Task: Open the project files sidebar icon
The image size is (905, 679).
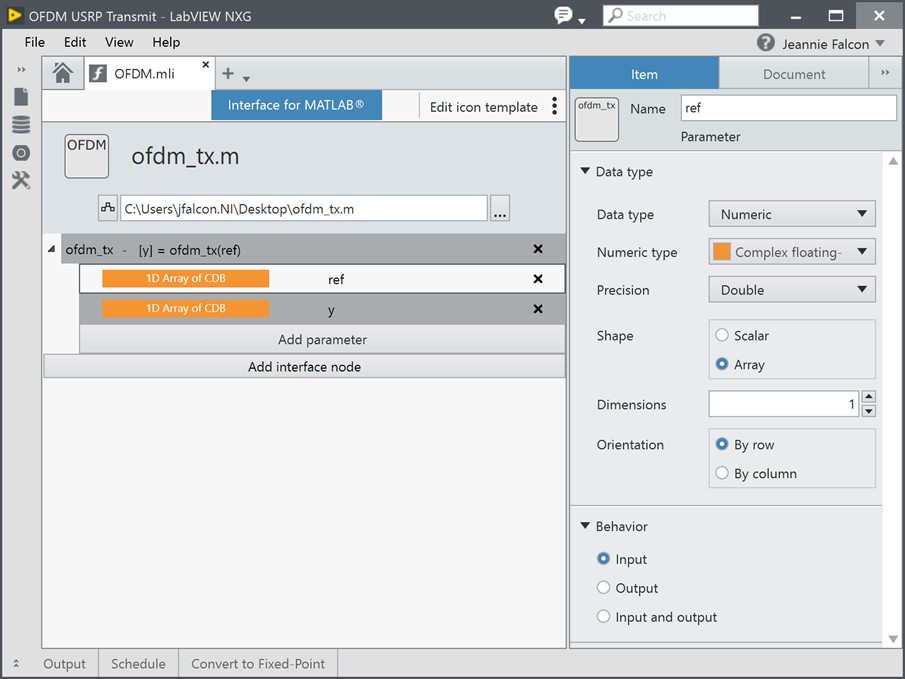Action: pos(21,97)
